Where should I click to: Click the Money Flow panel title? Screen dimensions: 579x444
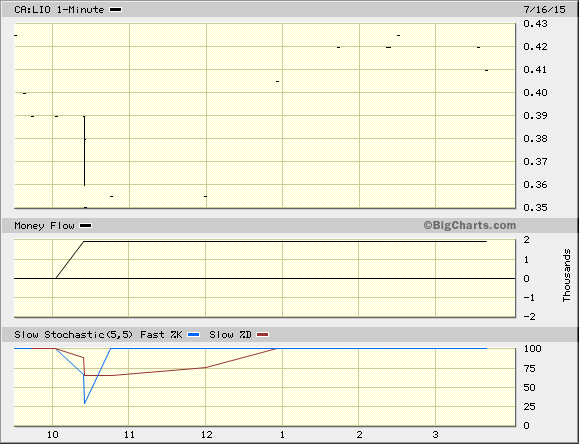(44, 226)
